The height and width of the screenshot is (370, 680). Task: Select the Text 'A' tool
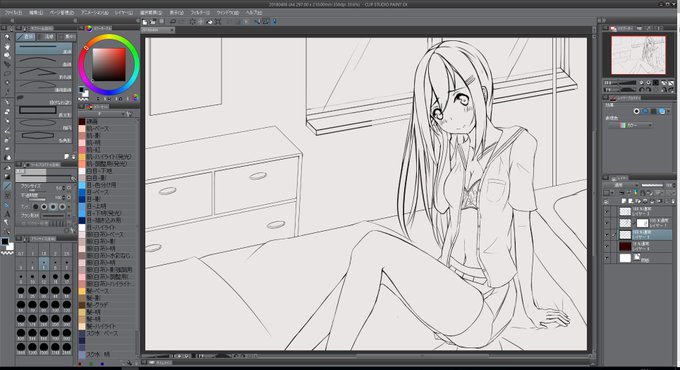tap(7, 214)
